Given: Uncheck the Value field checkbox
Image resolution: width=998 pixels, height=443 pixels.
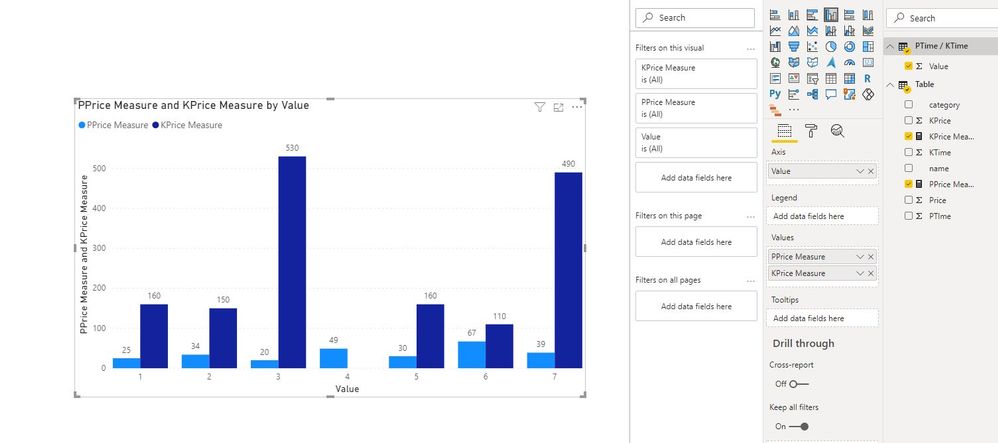Looking at the screenshot, I should coord(908,66).
